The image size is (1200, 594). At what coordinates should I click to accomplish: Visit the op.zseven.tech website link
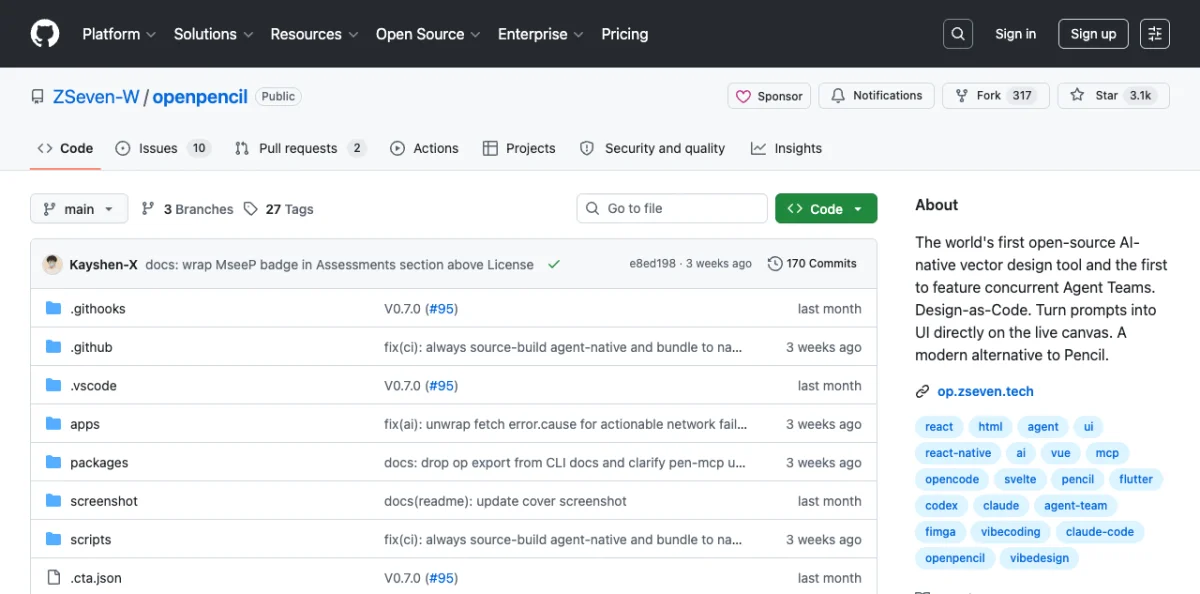click(x=986, y=392)
